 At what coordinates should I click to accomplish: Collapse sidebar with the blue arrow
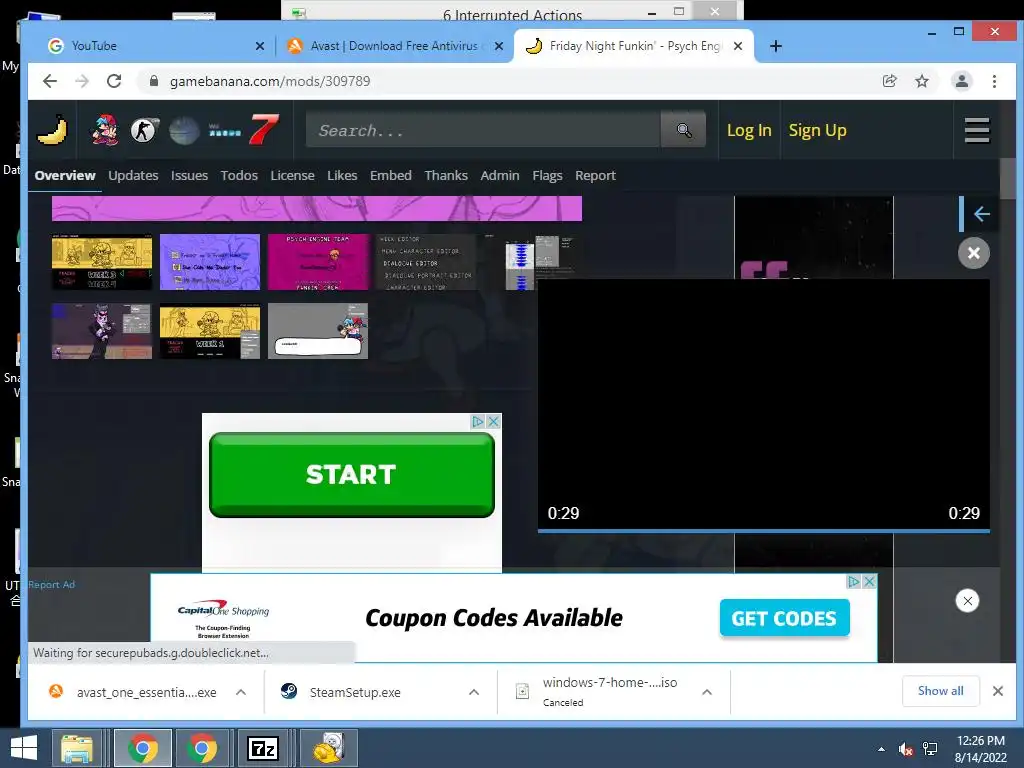(981, 214)
